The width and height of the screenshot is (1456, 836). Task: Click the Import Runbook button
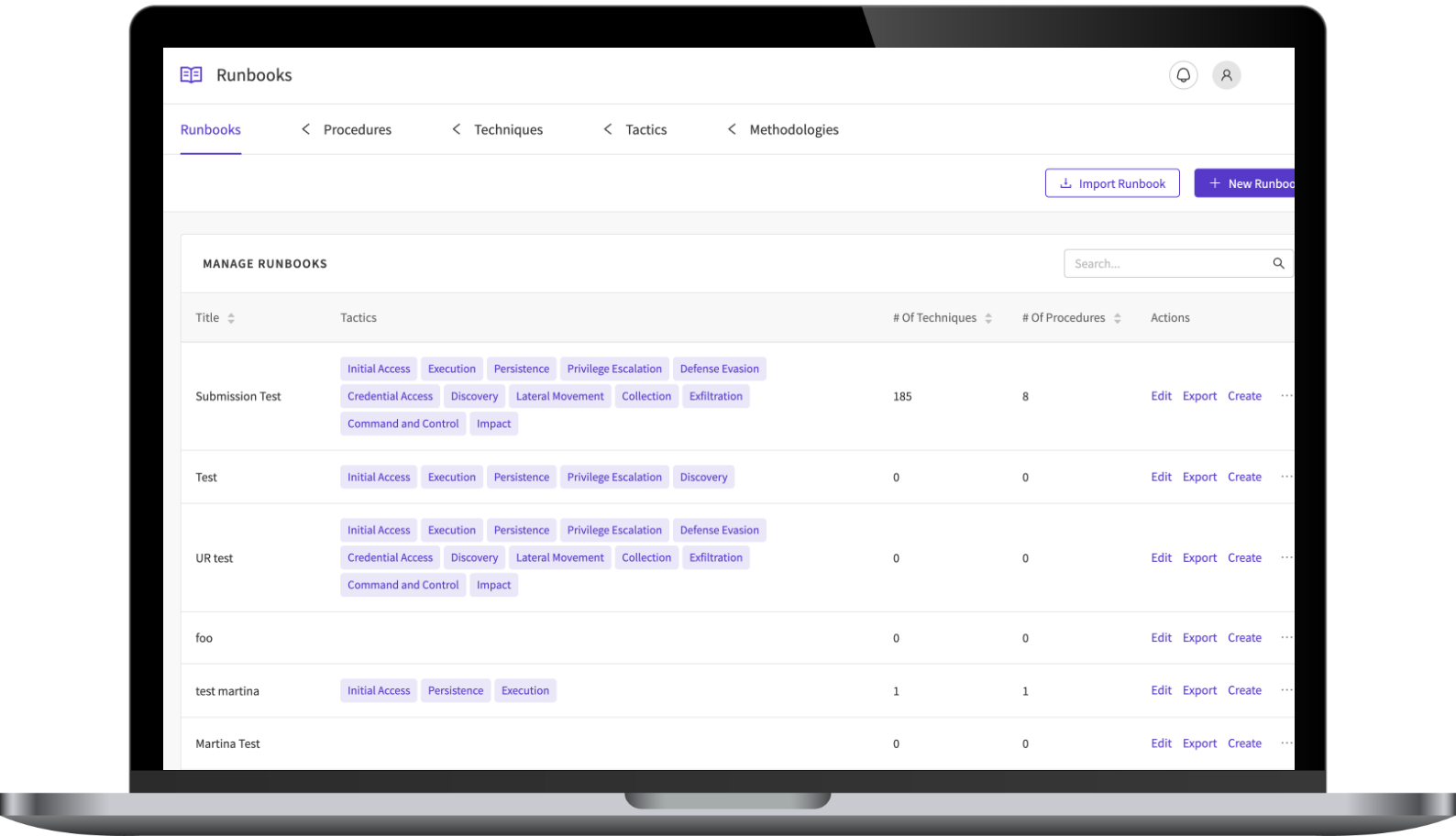[1112, 183]
